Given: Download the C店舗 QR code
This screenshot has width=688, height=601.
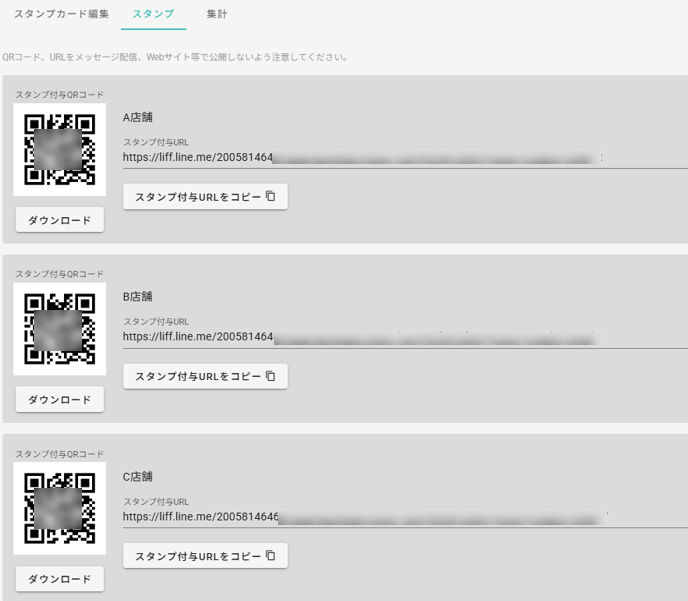Looking at the screenshot, I should click(60, 579).
